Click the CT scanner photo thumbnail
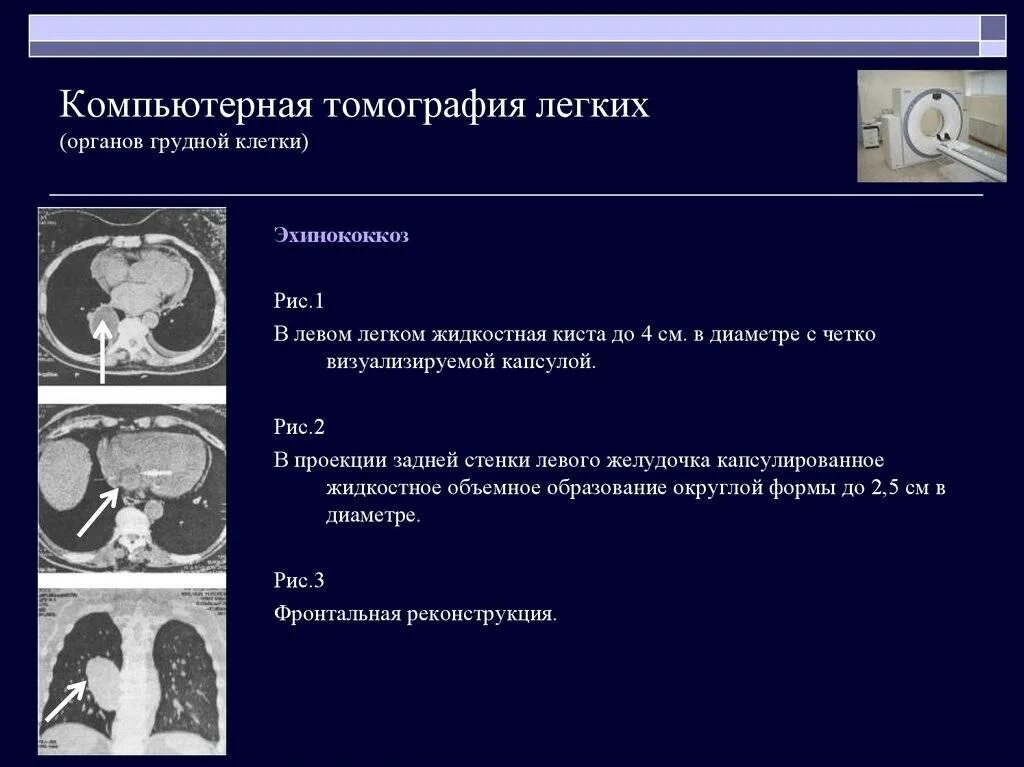The image size is (1024, 767). coord(932,126)
